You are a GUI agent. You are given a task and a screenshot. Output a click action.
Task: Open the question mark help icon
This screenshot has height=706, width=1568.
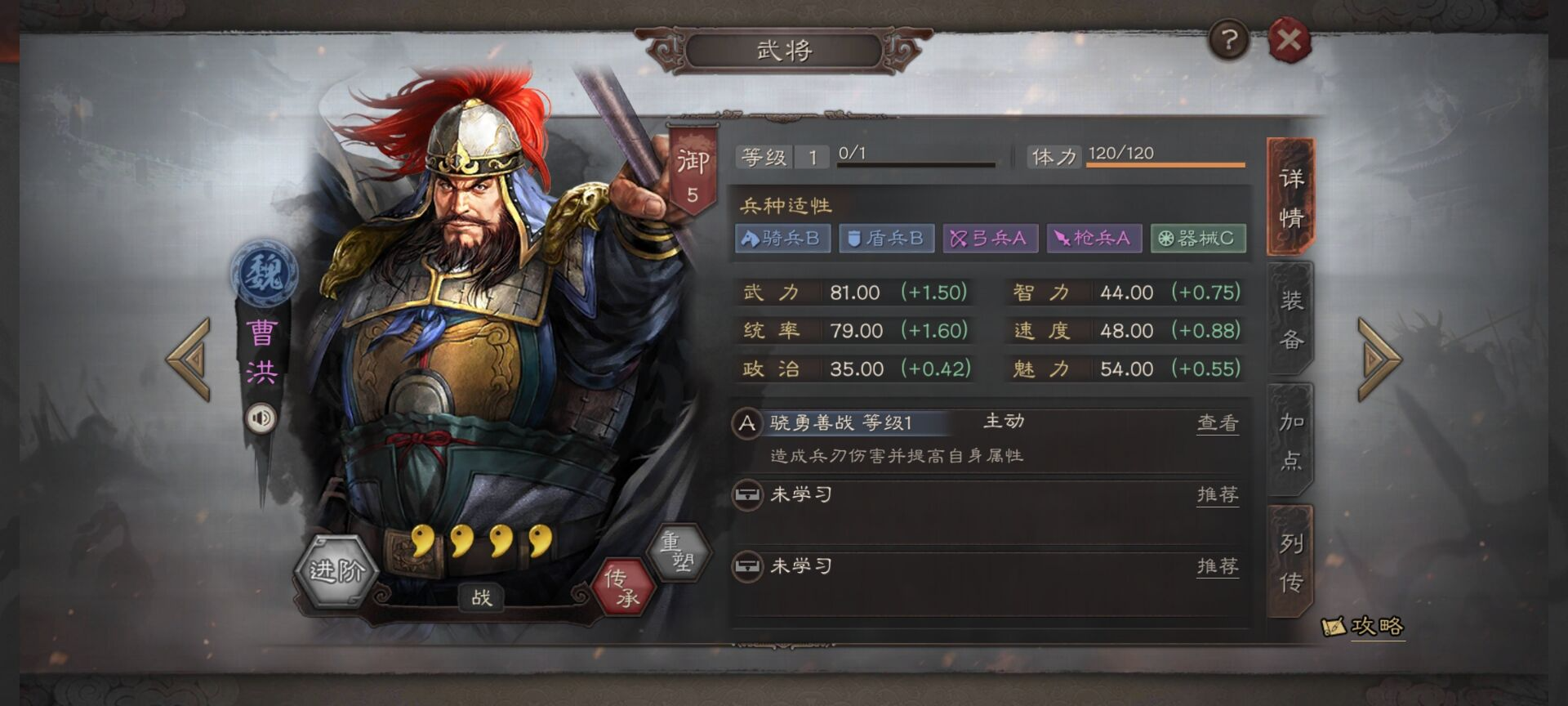pos(1229,39)
